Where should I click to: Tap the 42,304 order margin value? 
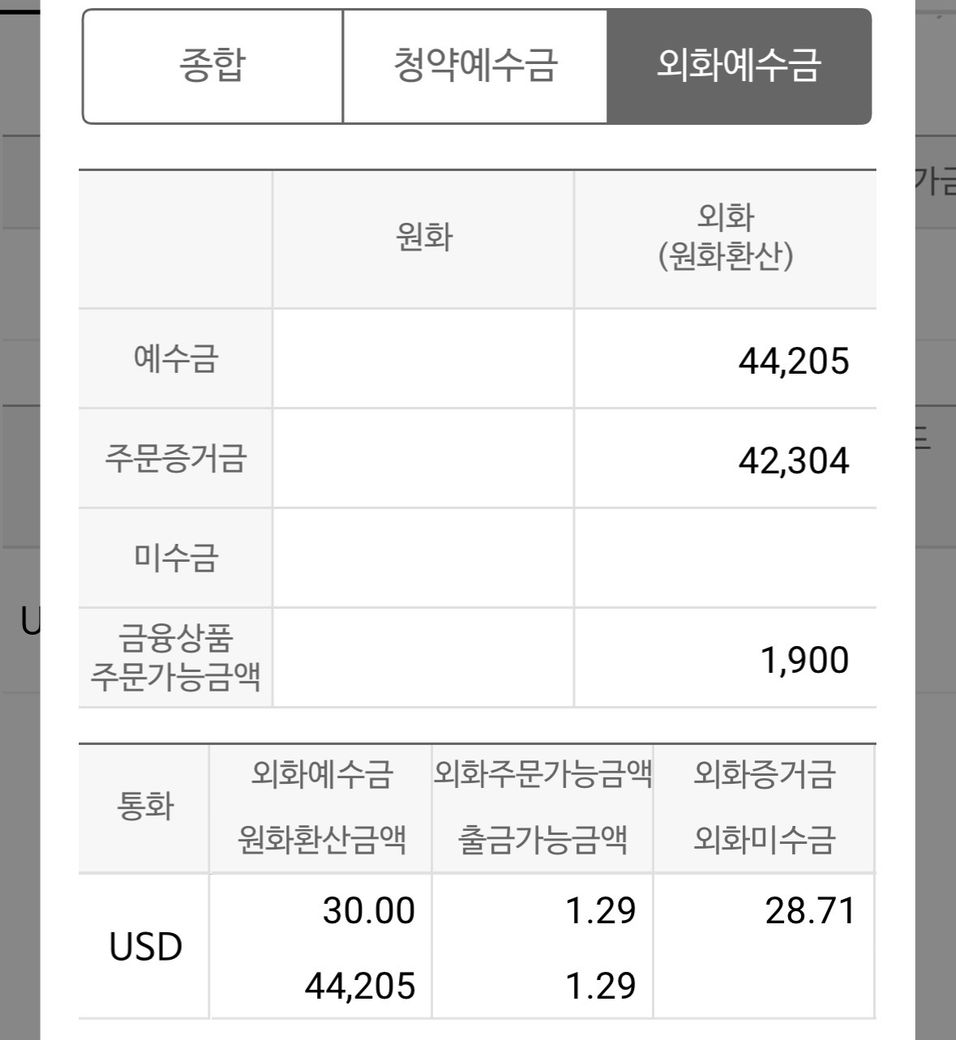point(793,461)
